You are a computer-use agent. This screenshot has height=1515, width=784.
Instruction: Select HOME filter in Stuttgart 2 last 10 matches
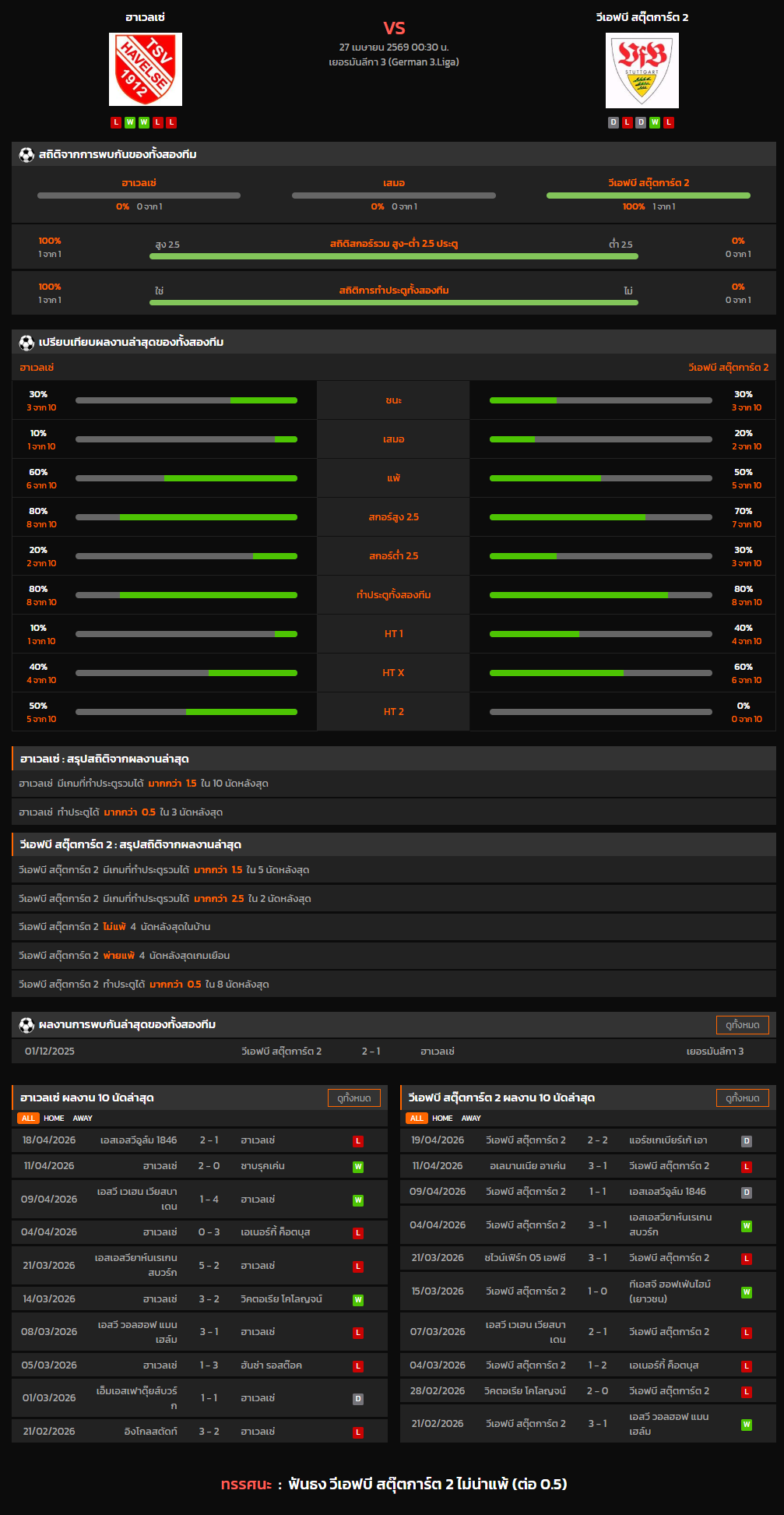point(442,1119)
